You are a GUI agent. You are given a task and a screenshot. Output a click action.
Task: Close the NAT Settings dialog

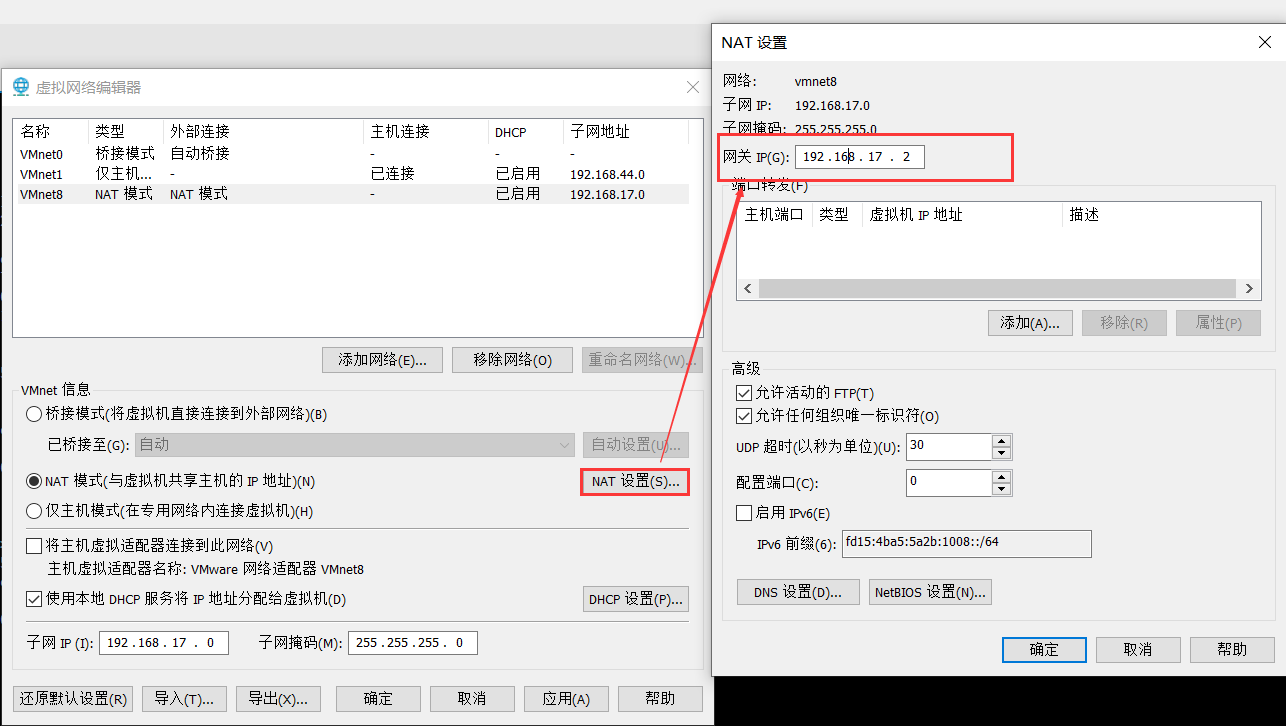pyautogui.click(x=1264, y=42)
